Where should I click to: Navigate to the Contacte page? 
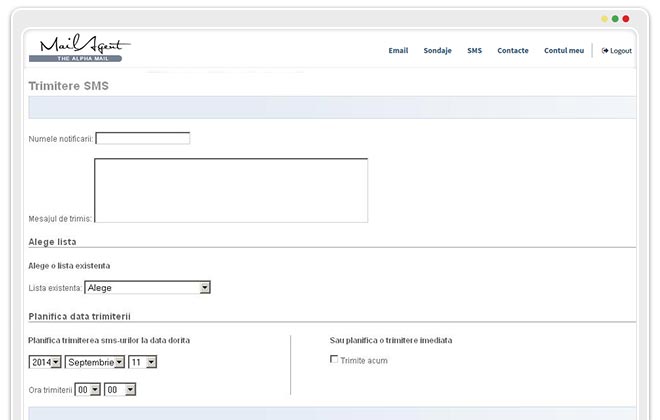point(512,50)
